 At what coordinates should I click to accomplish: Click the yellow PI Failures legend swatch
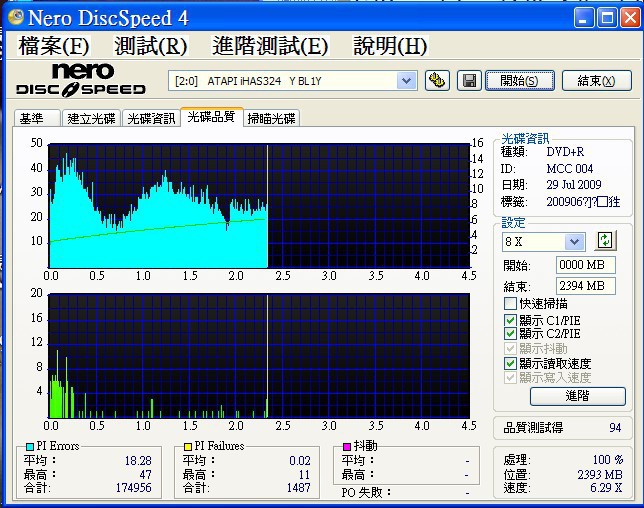[x=188, y=446]
